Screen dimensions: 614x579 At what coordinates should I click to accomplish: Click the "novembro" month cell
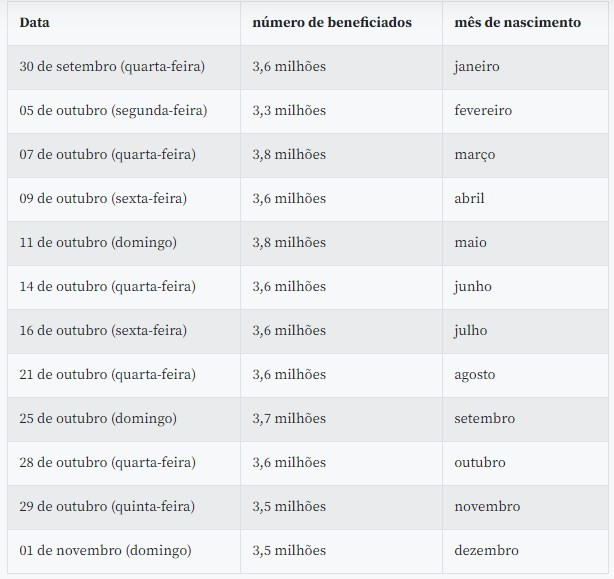tap(487, 506)
